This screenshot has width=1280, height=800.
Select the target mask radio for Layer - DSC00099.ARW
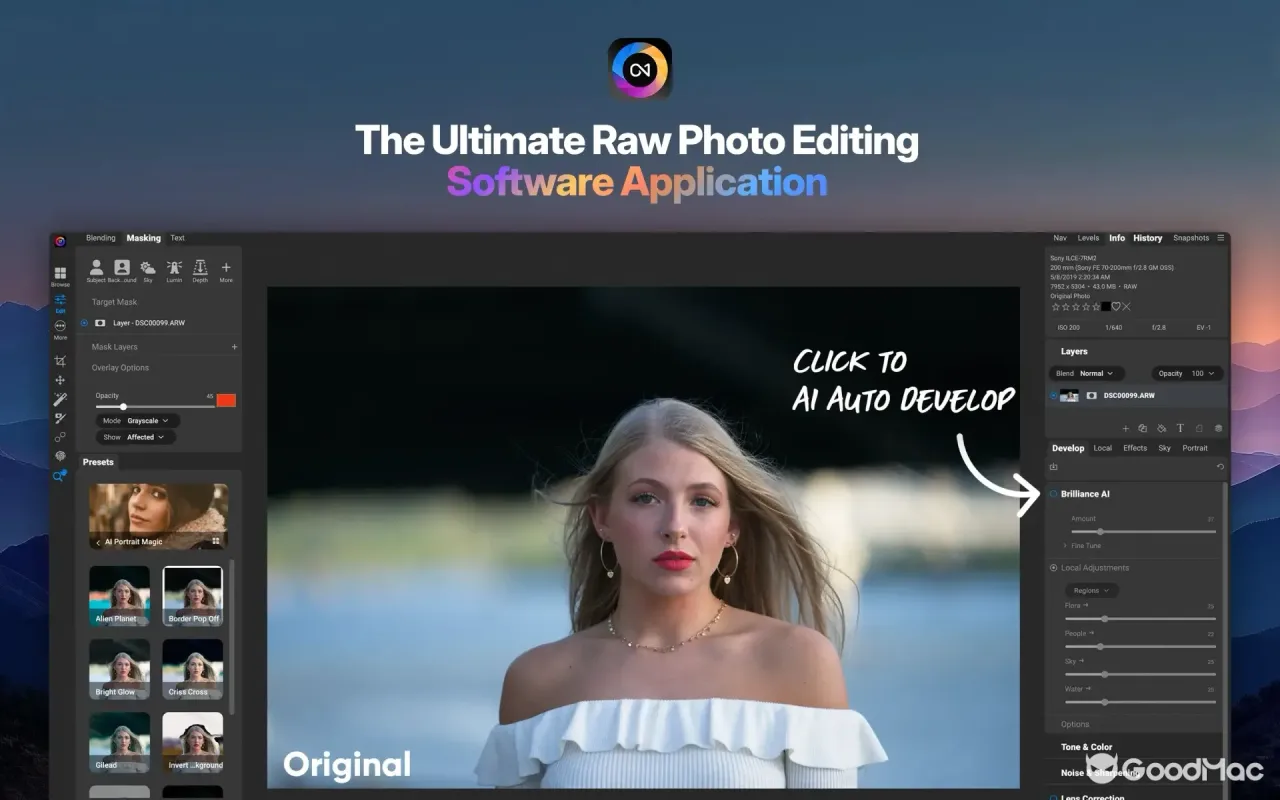[85, 323]
